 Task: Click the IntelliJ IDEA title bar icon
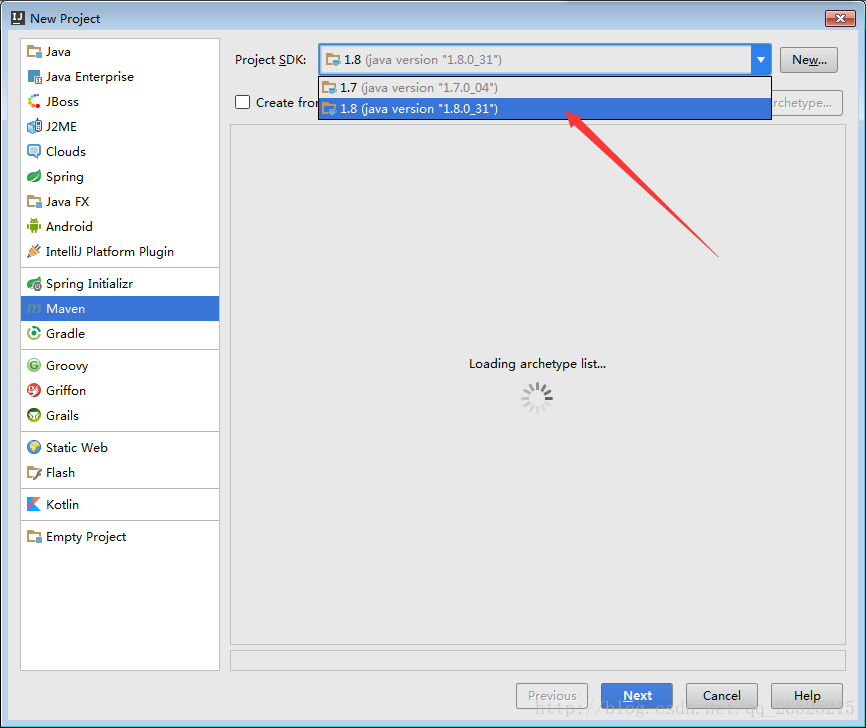[18, 18]
